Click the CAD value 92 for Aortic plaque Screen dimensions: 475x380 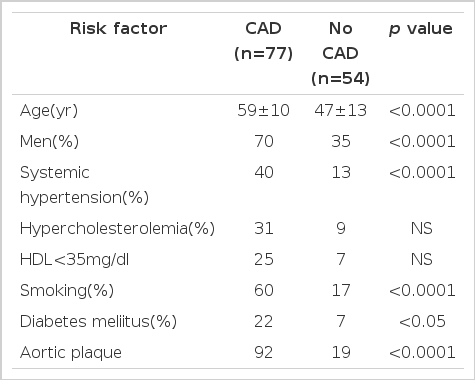[263, 352]
